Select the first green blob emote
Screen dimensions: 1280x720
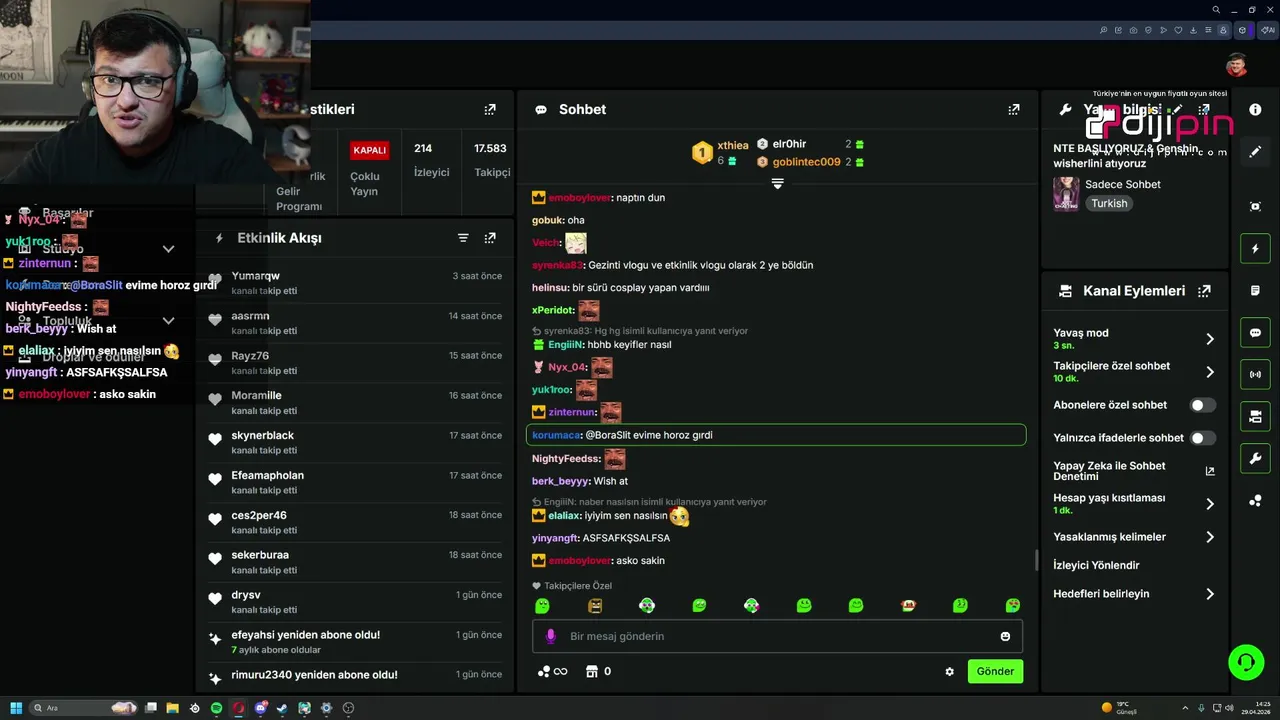[542, 606]
